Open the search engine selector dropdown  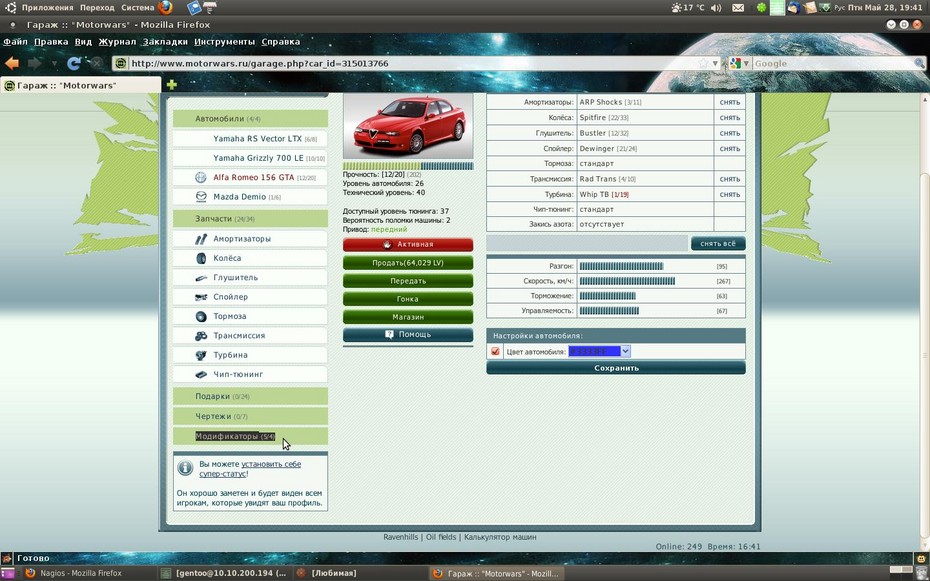point(738,63)
